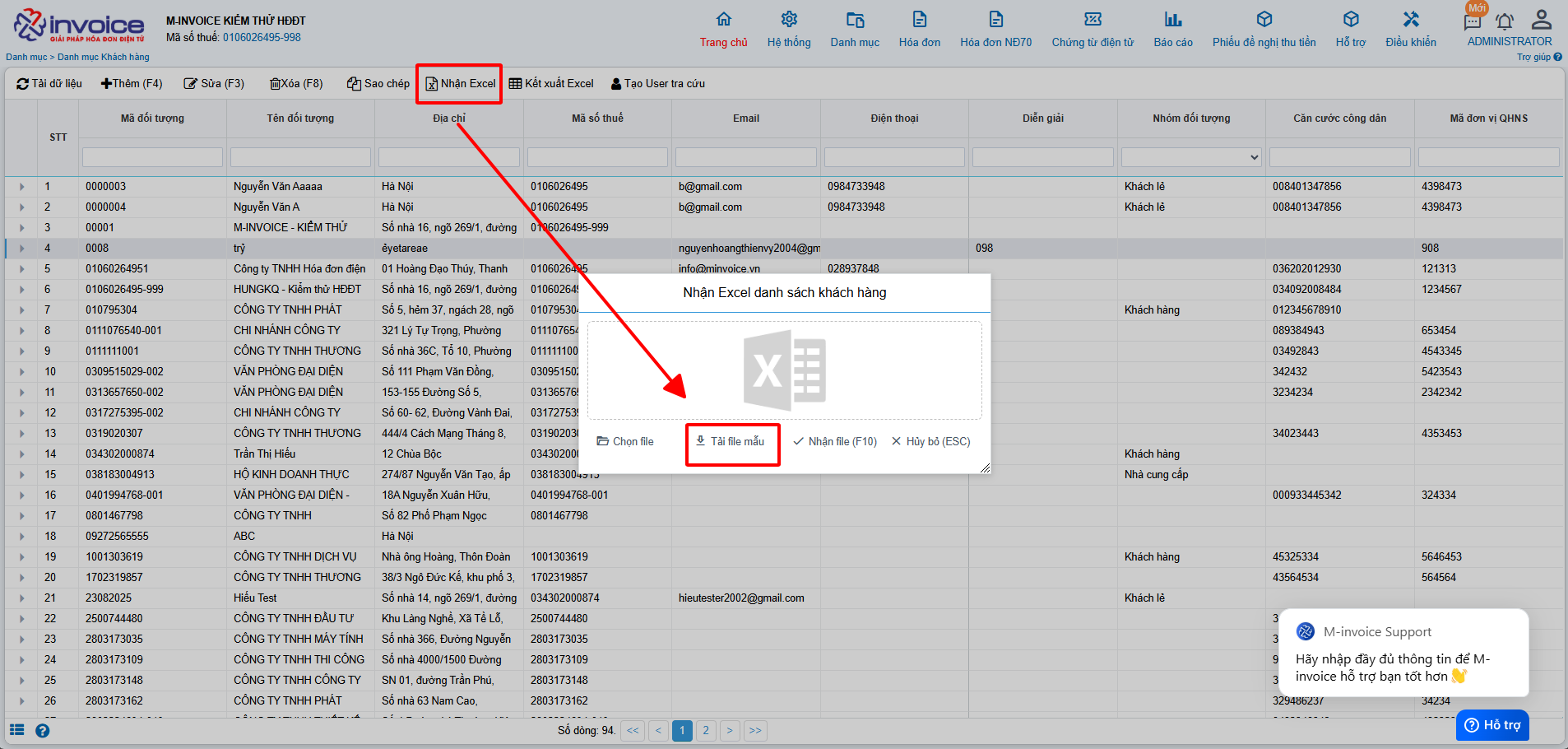The image size is (1568, 749).
Task: Expand the row 10 disclosure triangle
Action: pos(22,372)
